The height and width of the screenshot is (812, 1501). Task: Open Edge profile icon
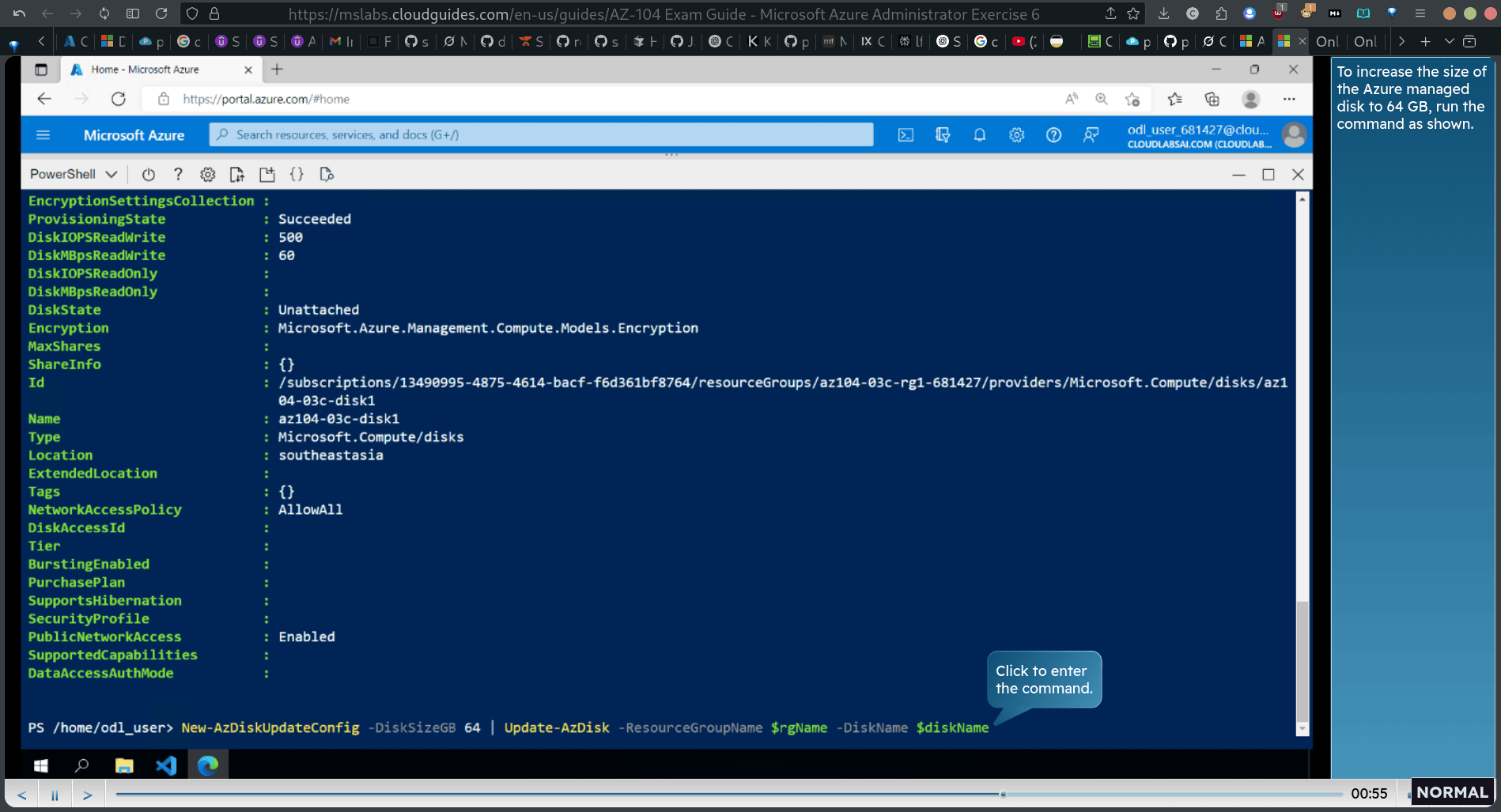1250,99
